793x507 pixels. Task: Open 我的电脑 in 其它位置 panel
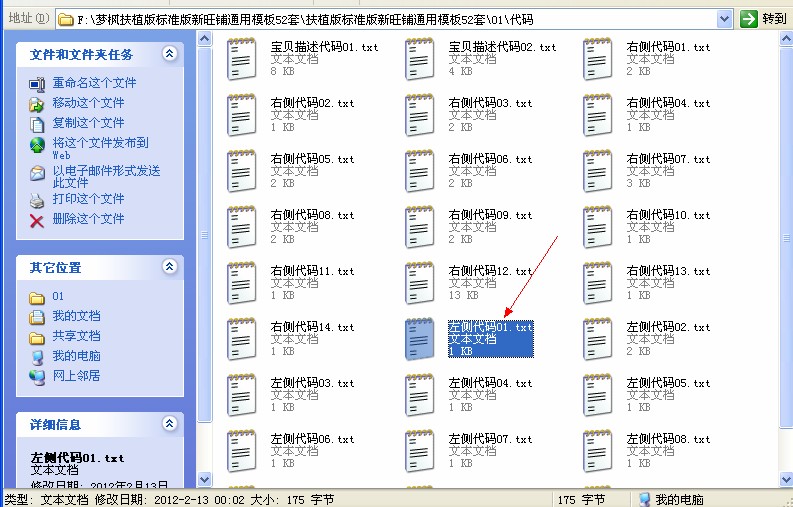pyautogui.click(x=76, y=356)
